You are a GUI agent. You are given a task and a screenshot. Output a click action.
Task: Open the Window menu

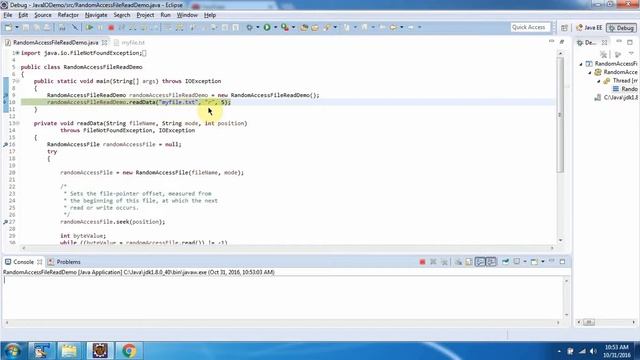tap(187, 15)
